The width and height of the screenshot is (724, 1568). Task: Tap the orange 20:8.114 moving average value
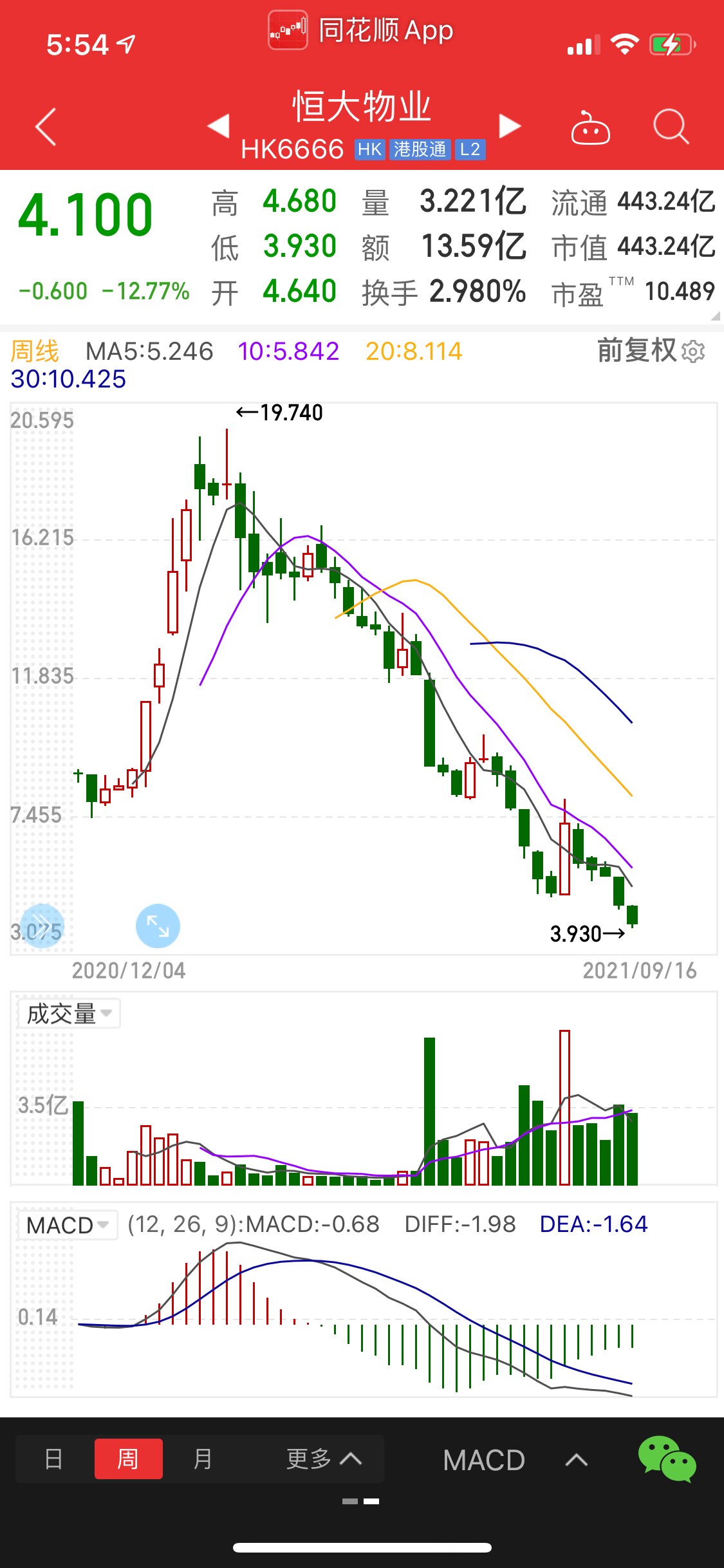click(414, 351)
